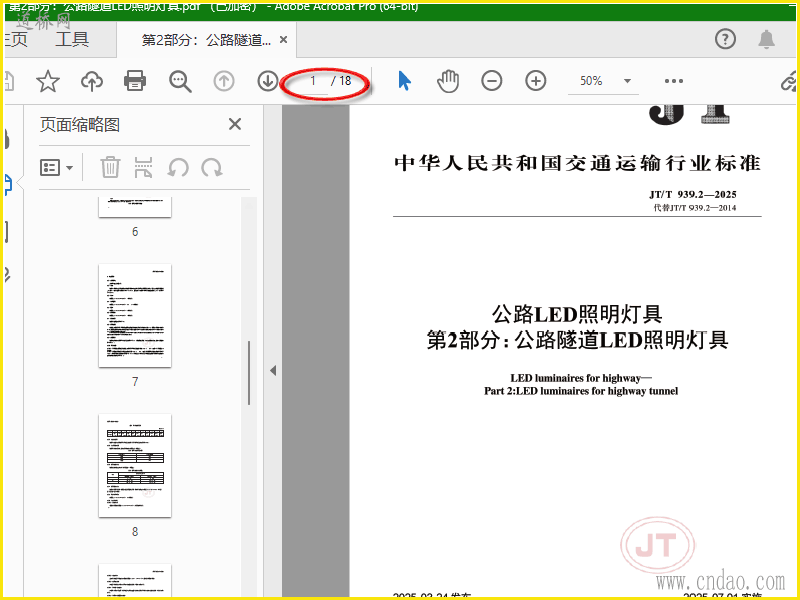Open the more tools ellipsis menu
800x600 pixels.
tap(673, 81)
